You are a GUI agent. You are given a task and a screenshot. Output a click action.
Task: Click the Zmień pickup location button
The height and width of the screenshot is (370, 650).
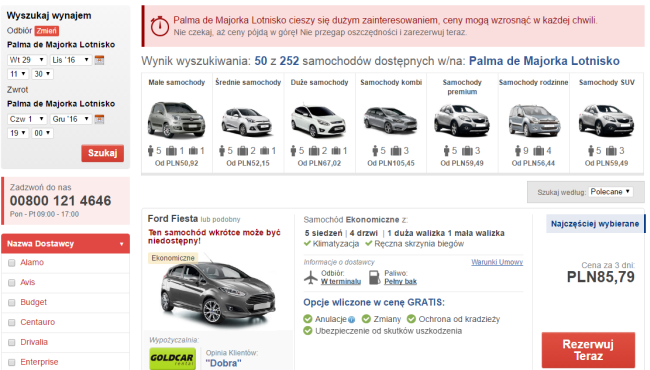click(x=46, y=31)
